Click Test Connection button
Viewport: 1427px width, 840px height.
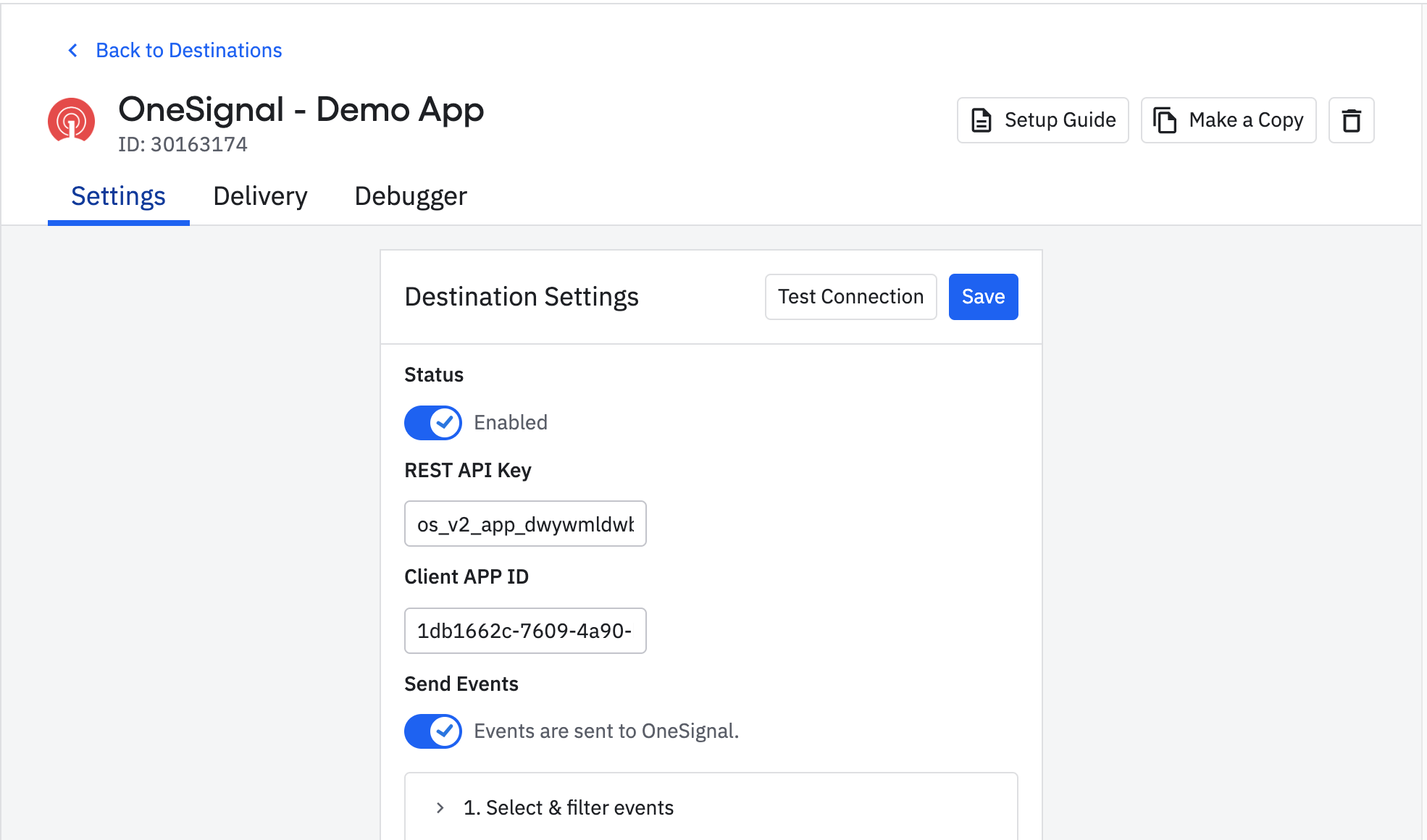point(850,297)
